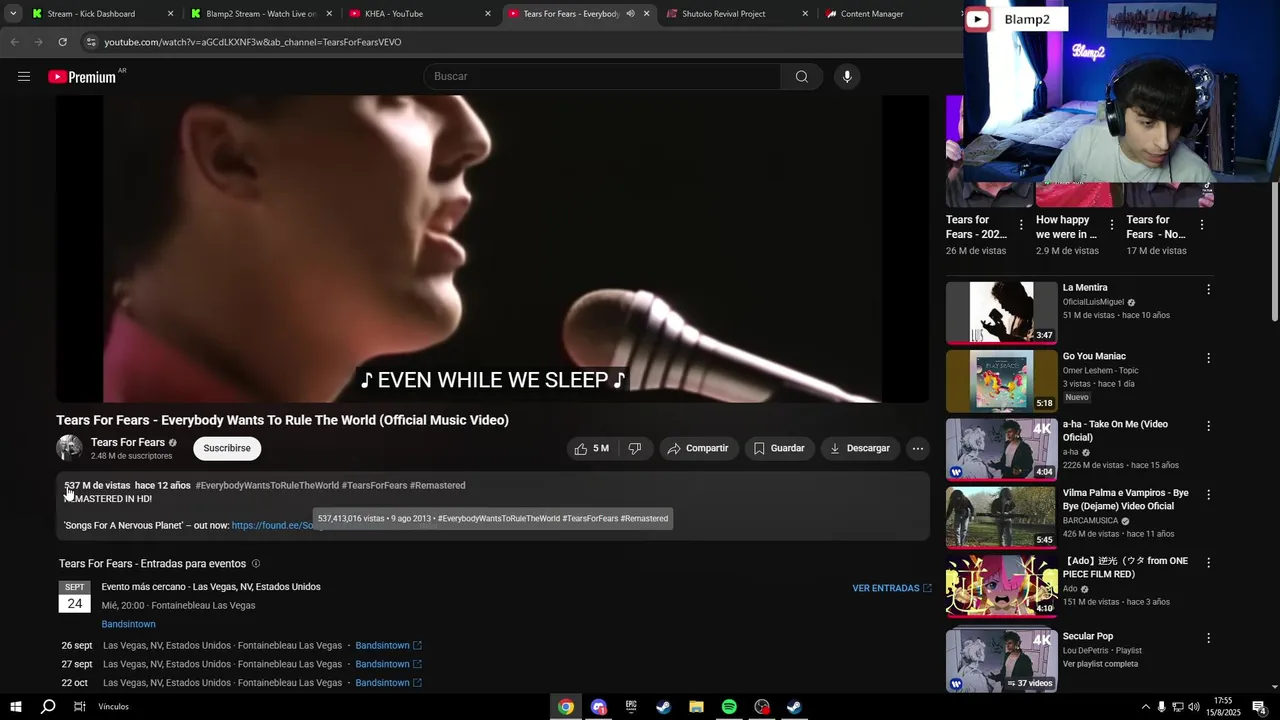Open the Tears For Fears channel name
Image resolution: width=1280 pixels, height=720 pixels.
(128, 442)
